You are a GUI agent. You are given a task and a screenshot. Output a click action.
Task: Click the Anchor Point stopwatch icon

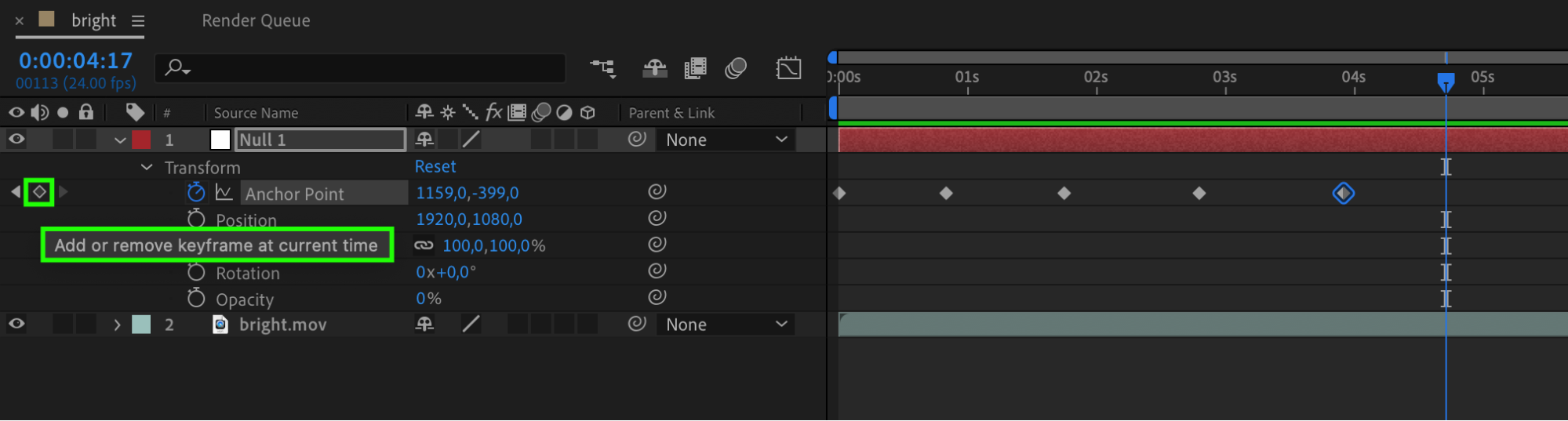point(196,192)
